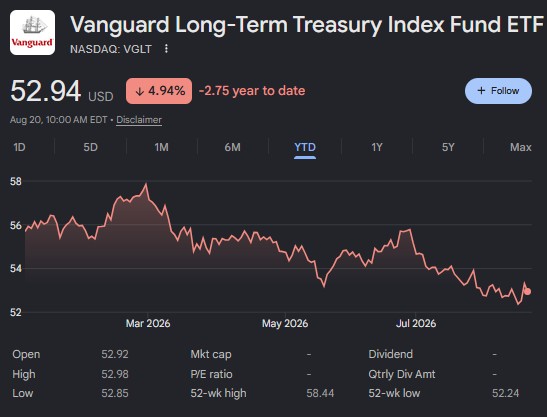Show the 5Y chart range
Screen dimensions: 547x417
[448, 147]
